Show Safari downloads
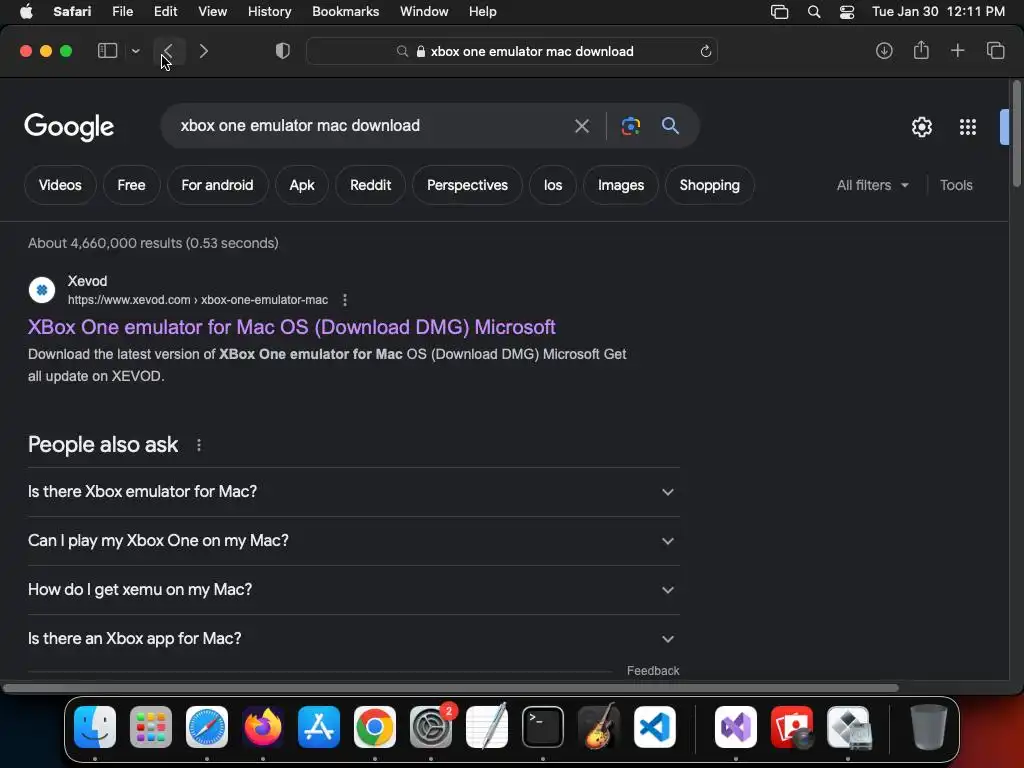This screenshot has width=1024, height=768. (x=884, y=50)
